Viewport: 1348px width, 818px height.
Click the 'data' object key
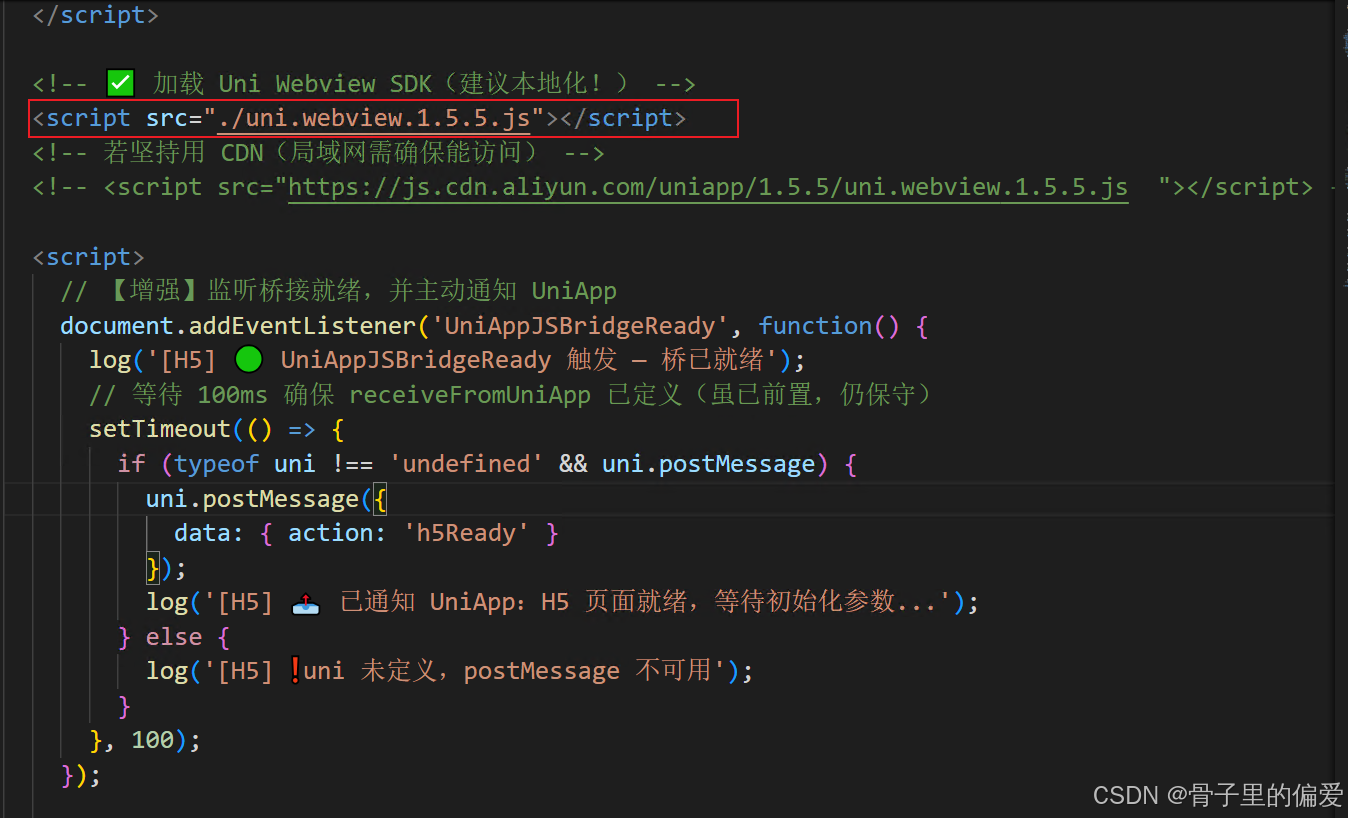(x=203, y=533)
